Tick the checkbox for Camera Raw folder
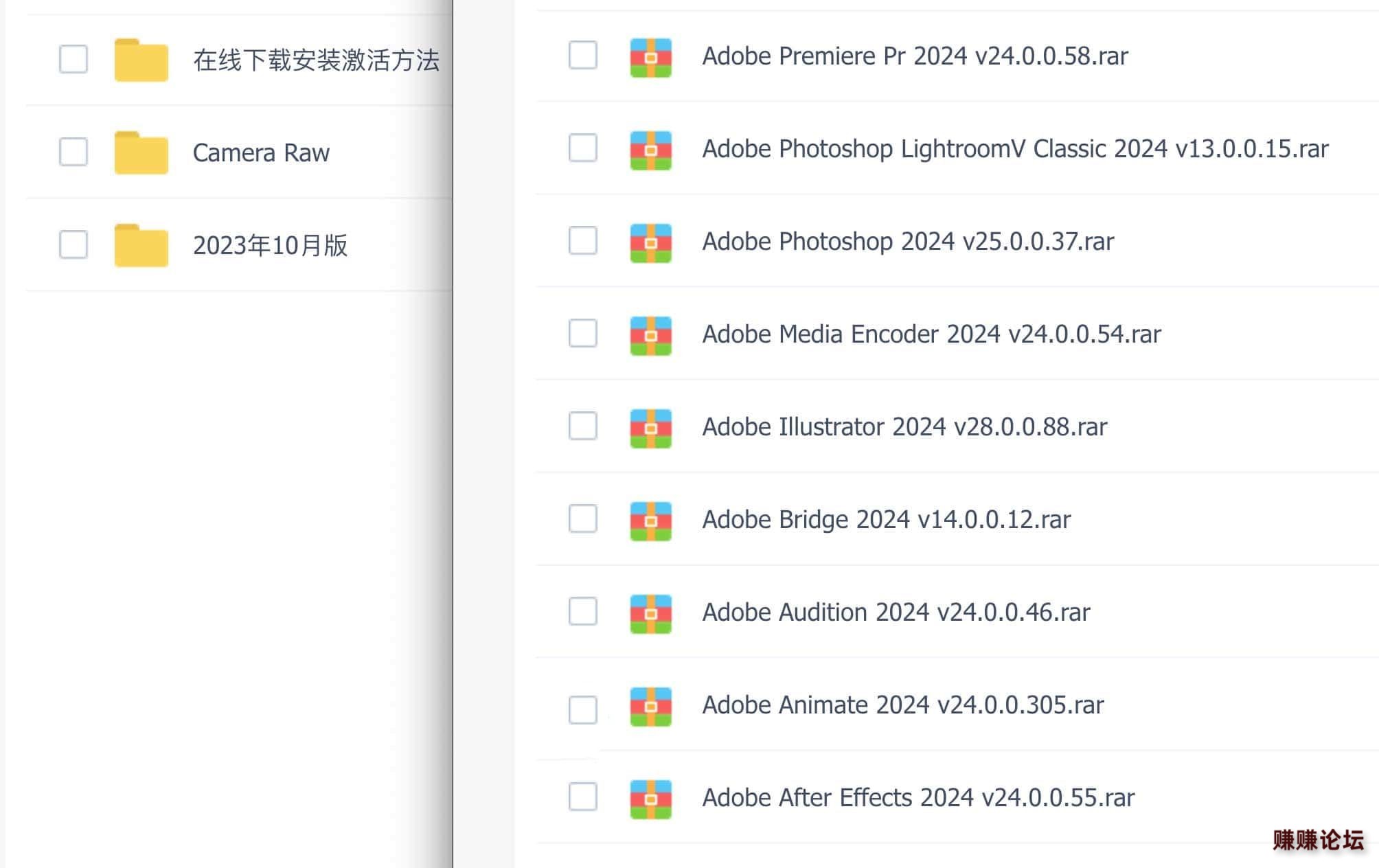 tap(73, 152)
